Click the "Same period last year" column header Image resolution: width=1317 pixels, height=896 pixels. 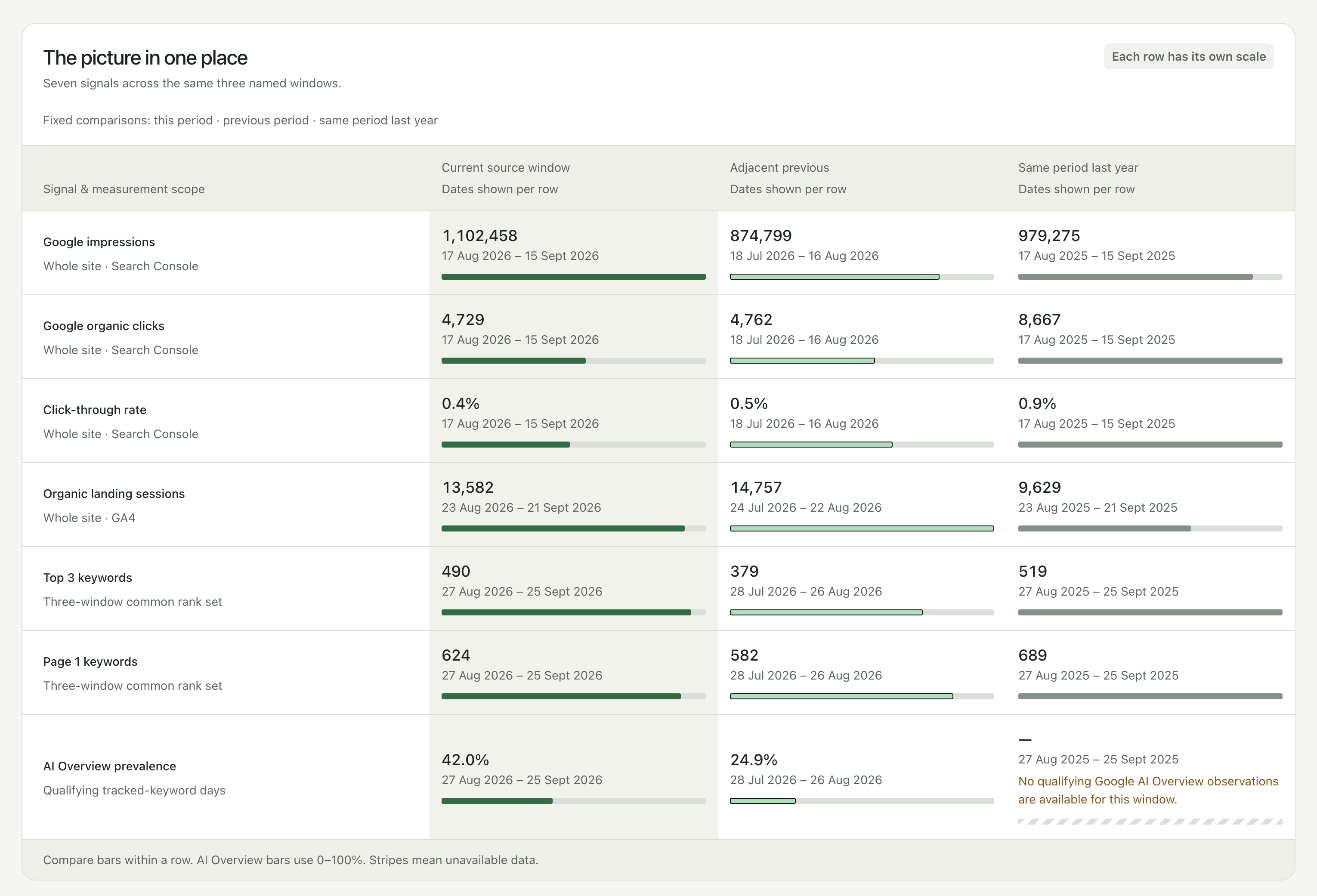click(1078, 168)
